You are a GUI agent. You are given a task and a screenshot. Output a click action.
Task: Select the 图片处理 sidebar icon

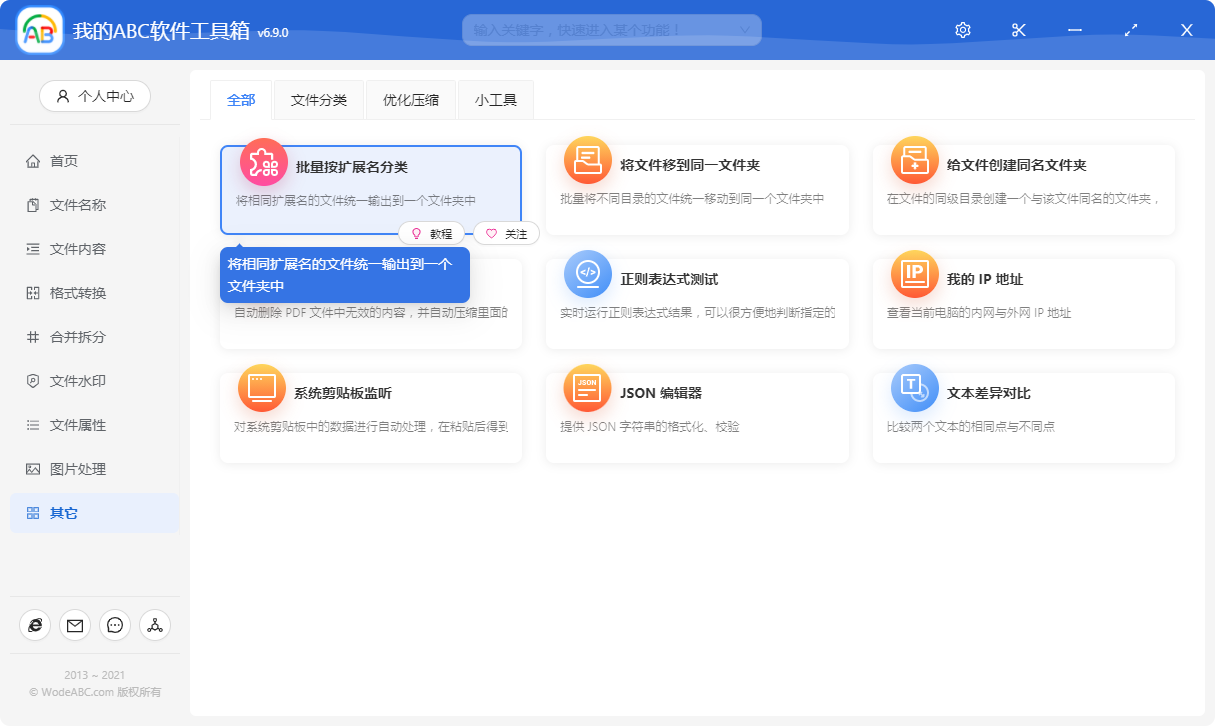point(35,468)
